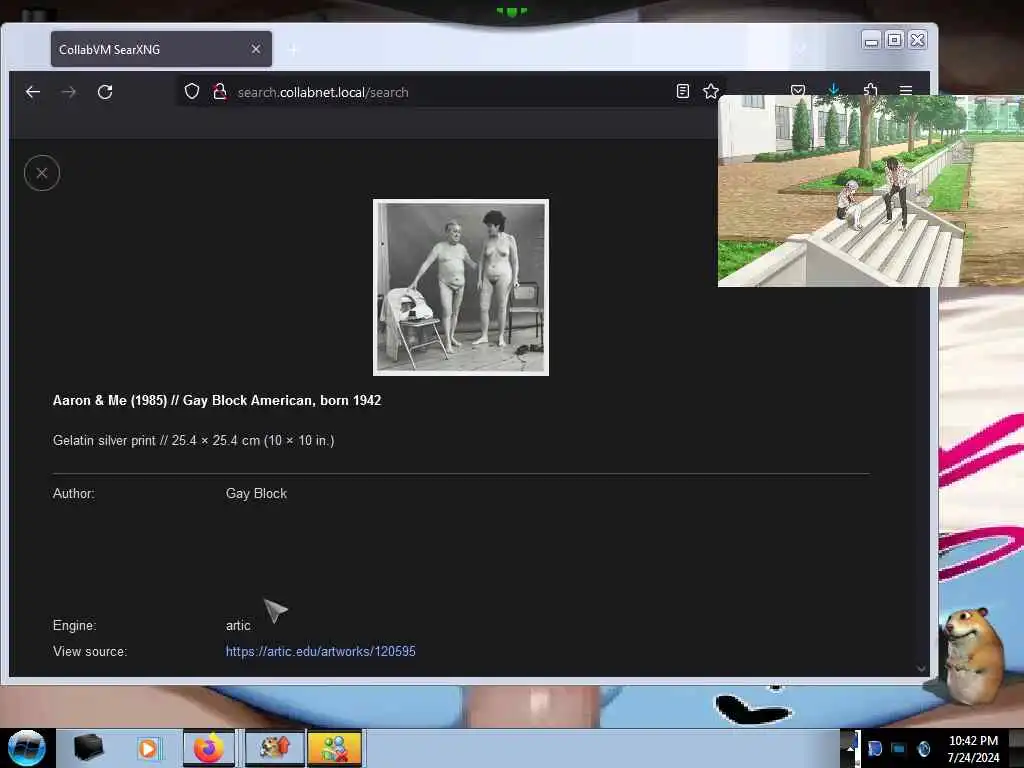Screen dimensions: 1024x768
Task: Open the Pocket save icon
Action: coord(797,89)
